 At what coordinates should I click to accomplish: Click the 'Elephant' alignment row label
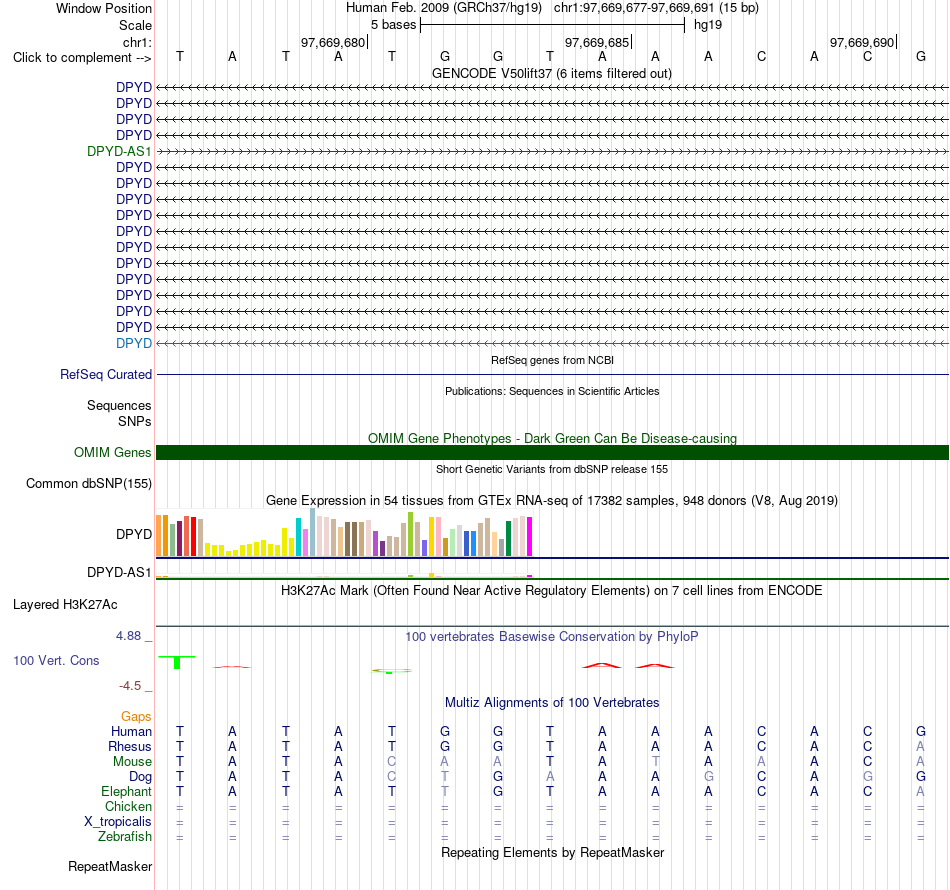pyautogui.click(x=127, y=792)
